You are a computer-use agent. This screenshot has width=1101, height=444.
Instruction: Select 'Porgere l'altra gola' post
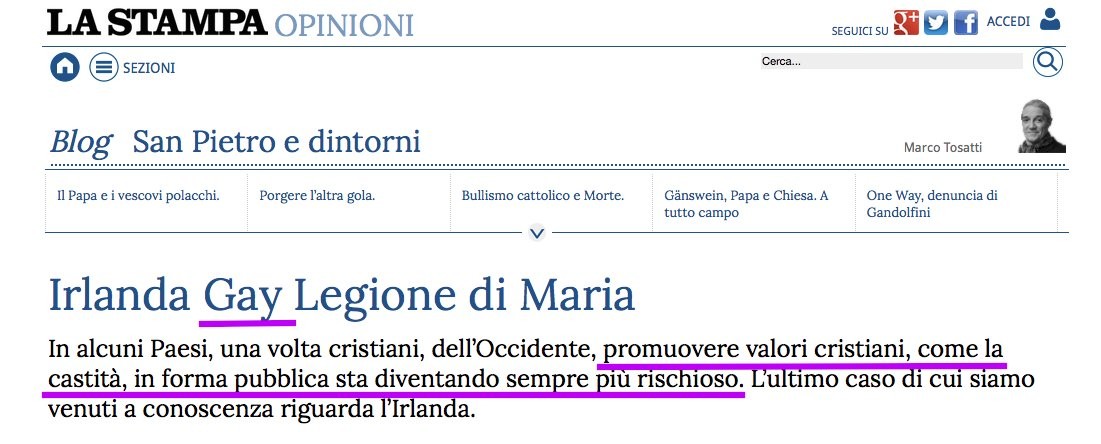pos(317,195)
